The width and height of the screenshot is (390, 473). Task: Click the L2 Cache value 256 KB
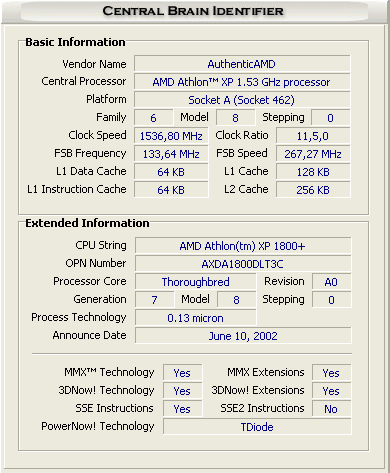313,190
